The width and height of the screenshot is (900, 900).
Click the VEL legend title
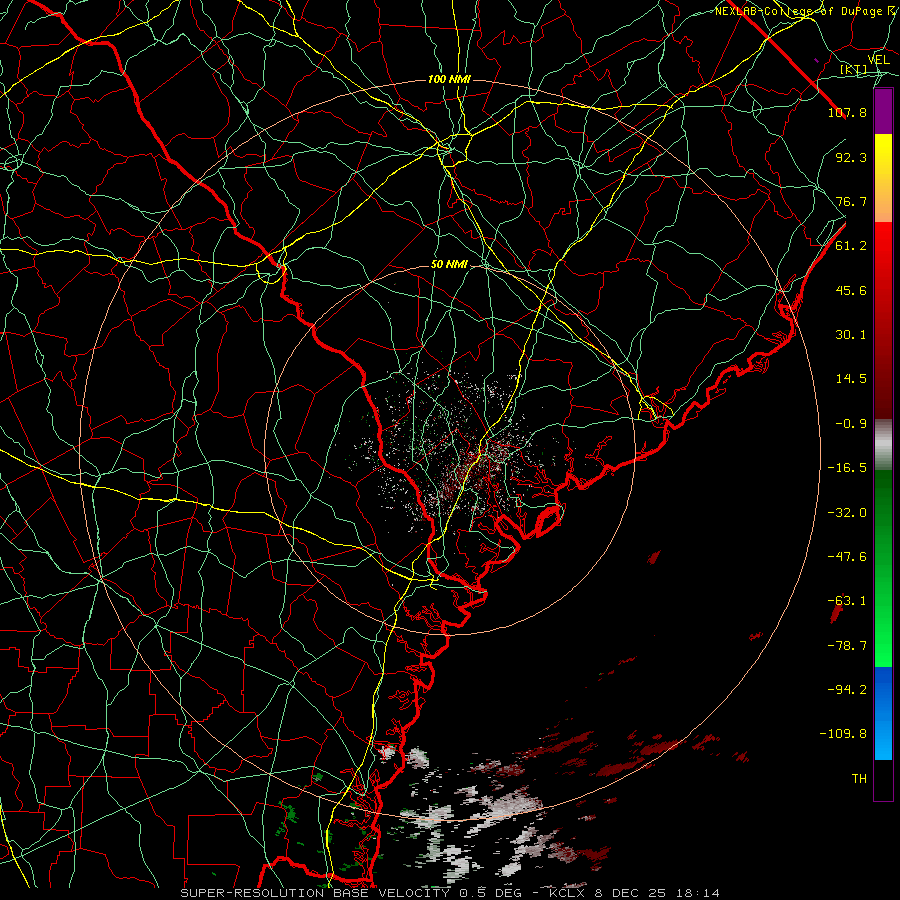pyautogui.click(x=878, y=60)
